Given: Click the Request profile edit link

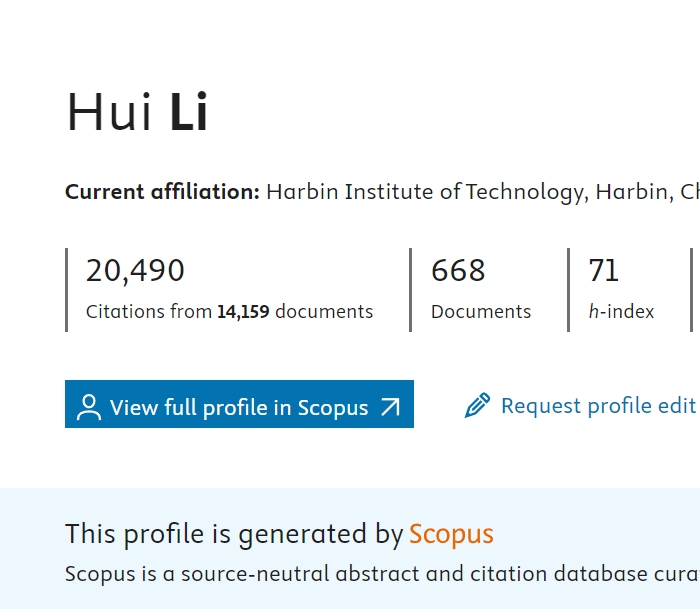Looking at the screenshot, I should pos(597,405).
